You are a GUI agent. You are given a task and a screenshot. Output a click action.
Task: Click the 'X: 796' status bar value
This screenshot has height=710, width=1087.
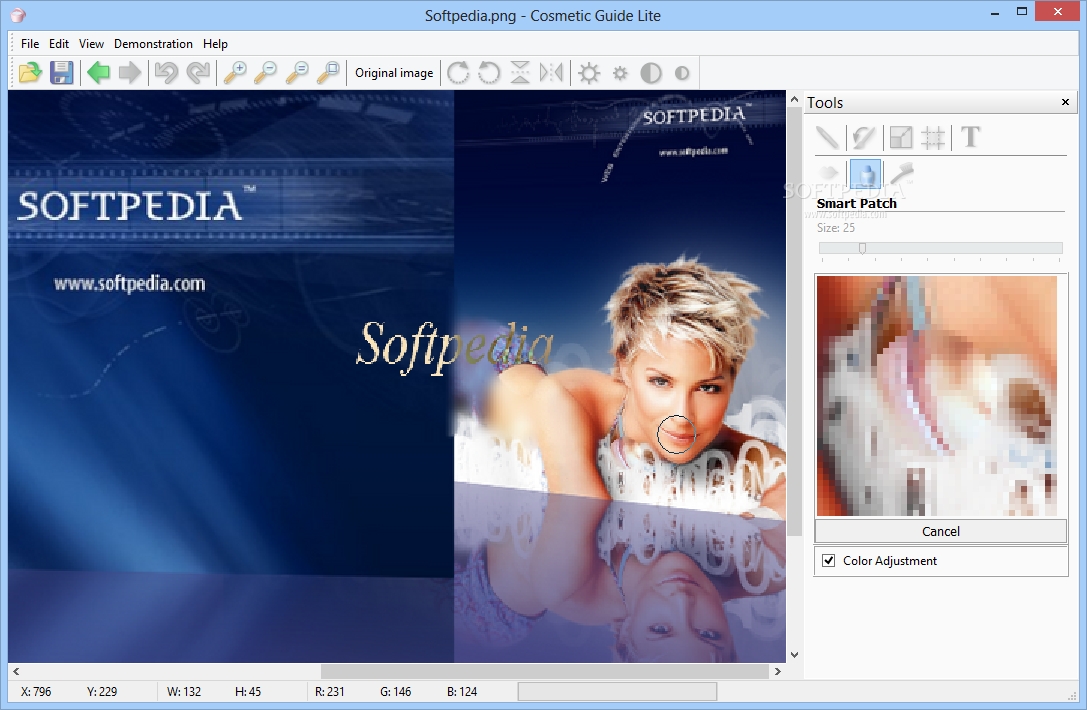(x=36, y=691)
